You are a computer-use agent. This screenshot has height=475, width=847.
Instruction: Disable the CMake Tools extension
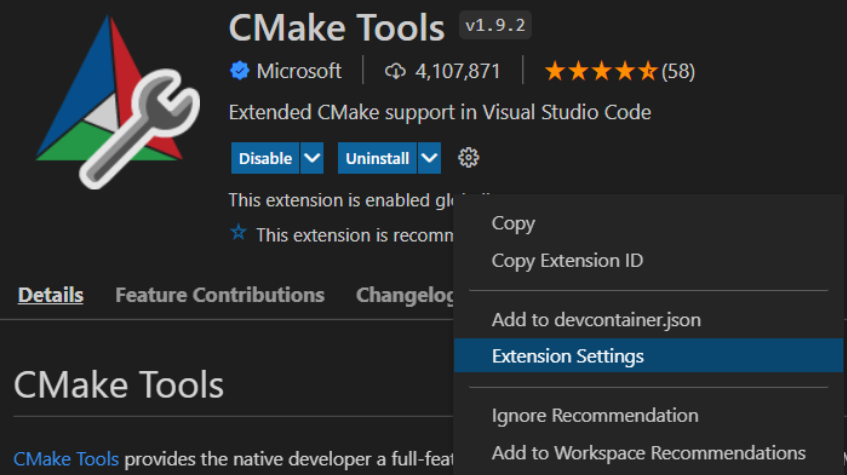click(x=265, y=158)
